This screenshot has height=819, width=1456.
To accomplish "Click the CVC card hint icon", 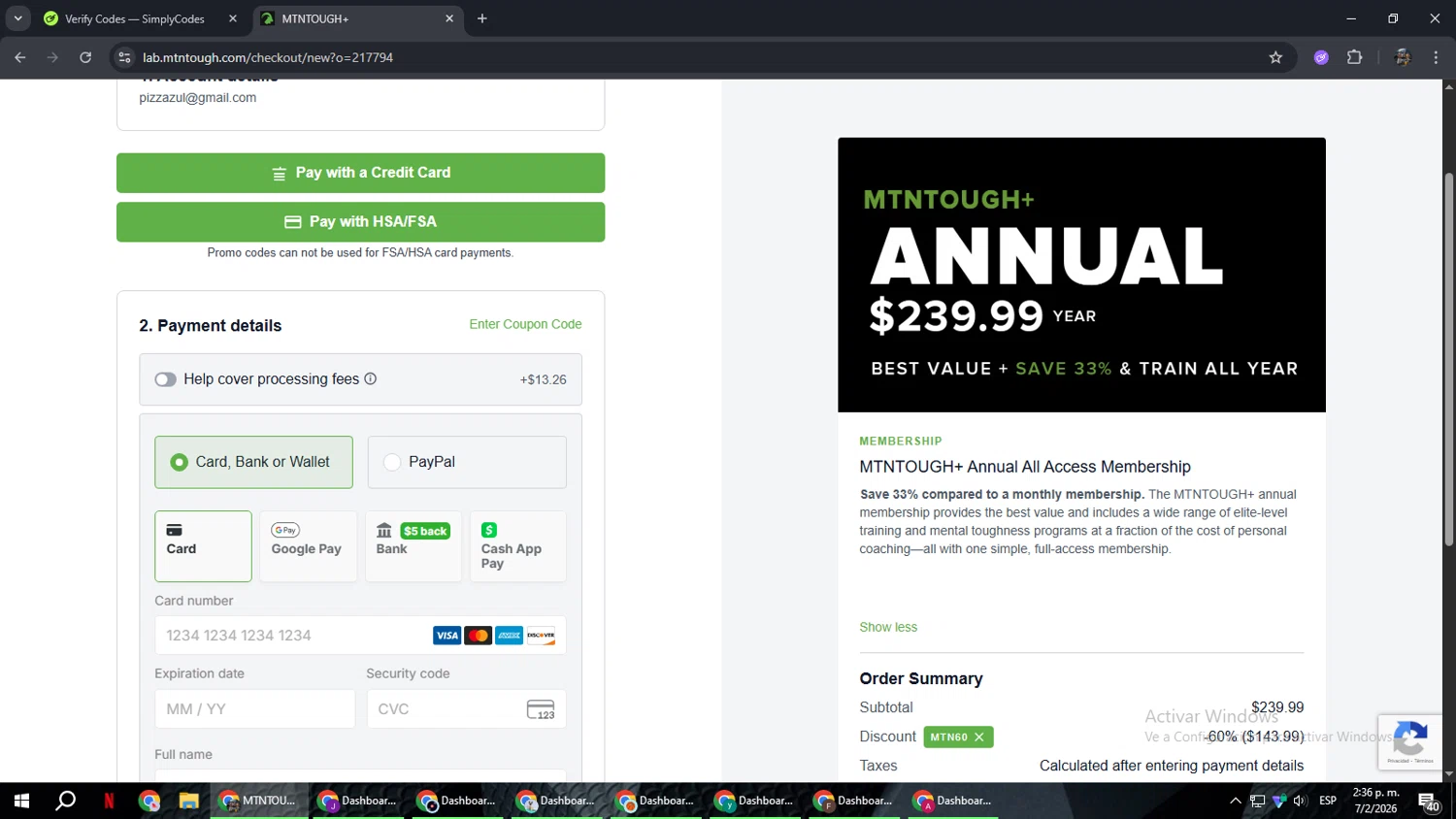I will point(541,709).
